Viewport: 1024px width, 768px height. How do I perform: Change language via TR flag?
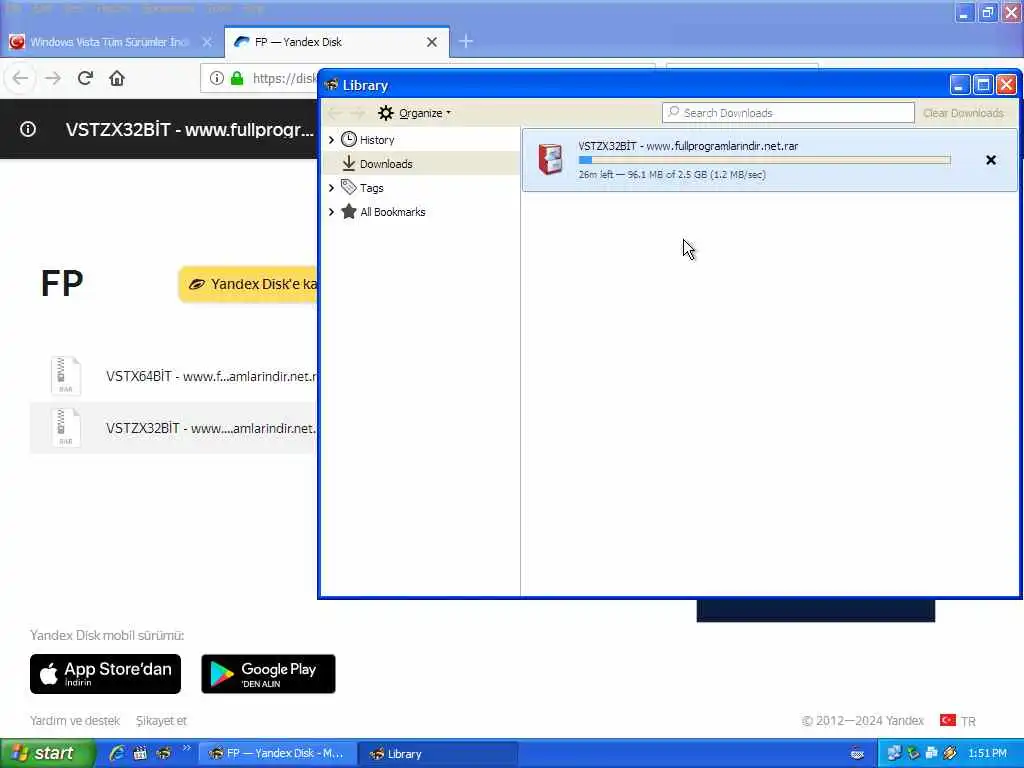(x=957, y=720)
